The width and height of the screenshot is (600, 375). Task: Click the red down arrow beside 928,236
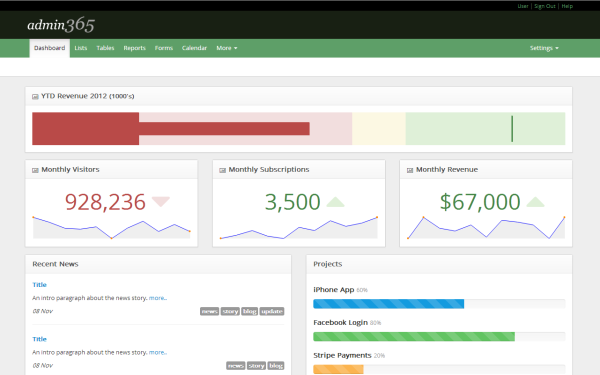161,202
